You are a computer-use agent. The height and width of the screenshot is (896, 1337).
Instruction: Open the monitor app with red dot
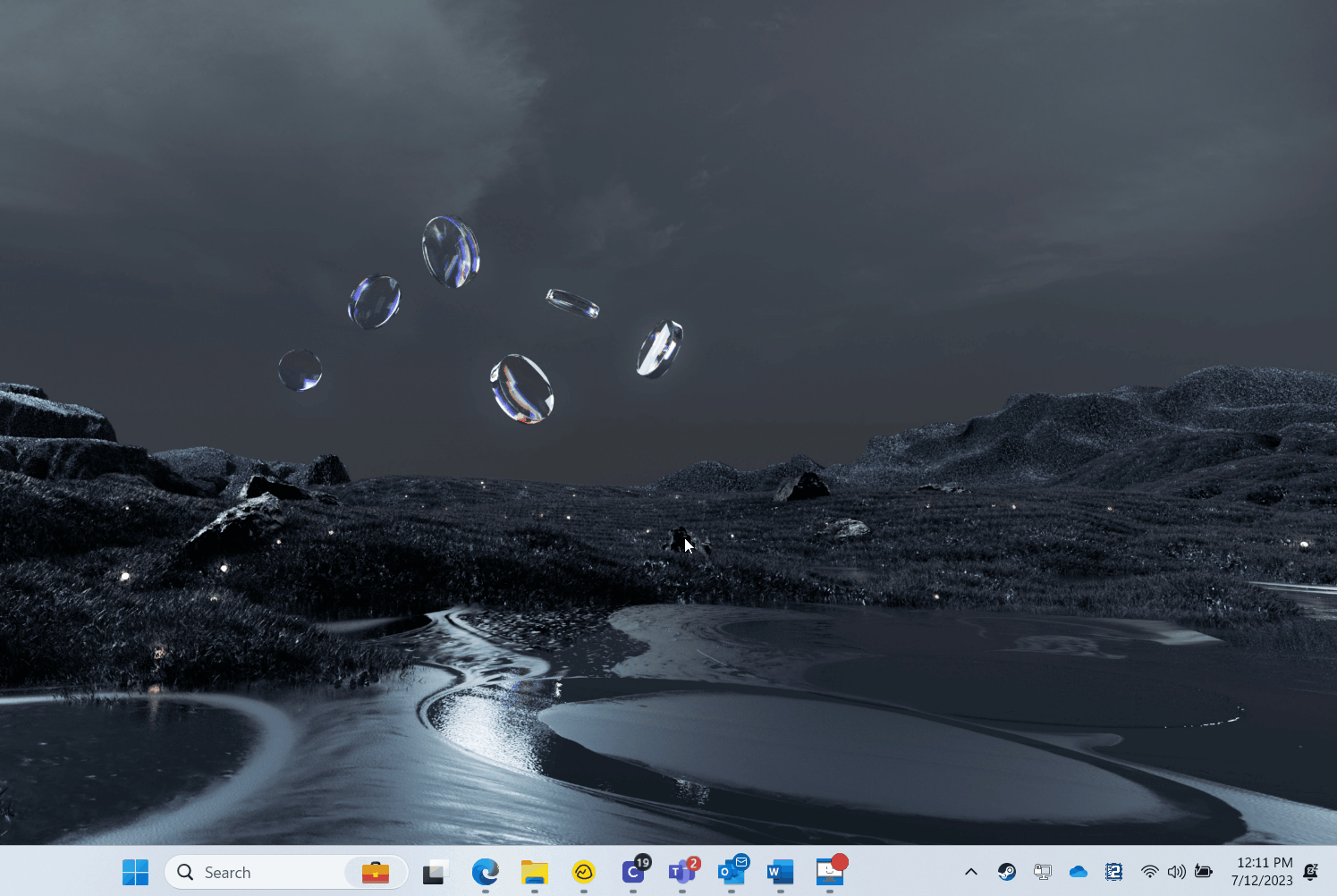pyautogui.click(x=831, y=870)
